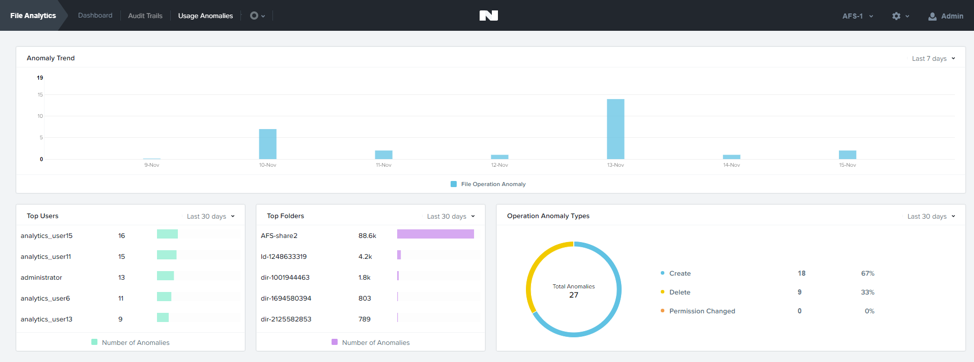Click the 13-Nov anomaly bar
The height and width of the screenshot is (362, 974).
(x=616, y=129)
